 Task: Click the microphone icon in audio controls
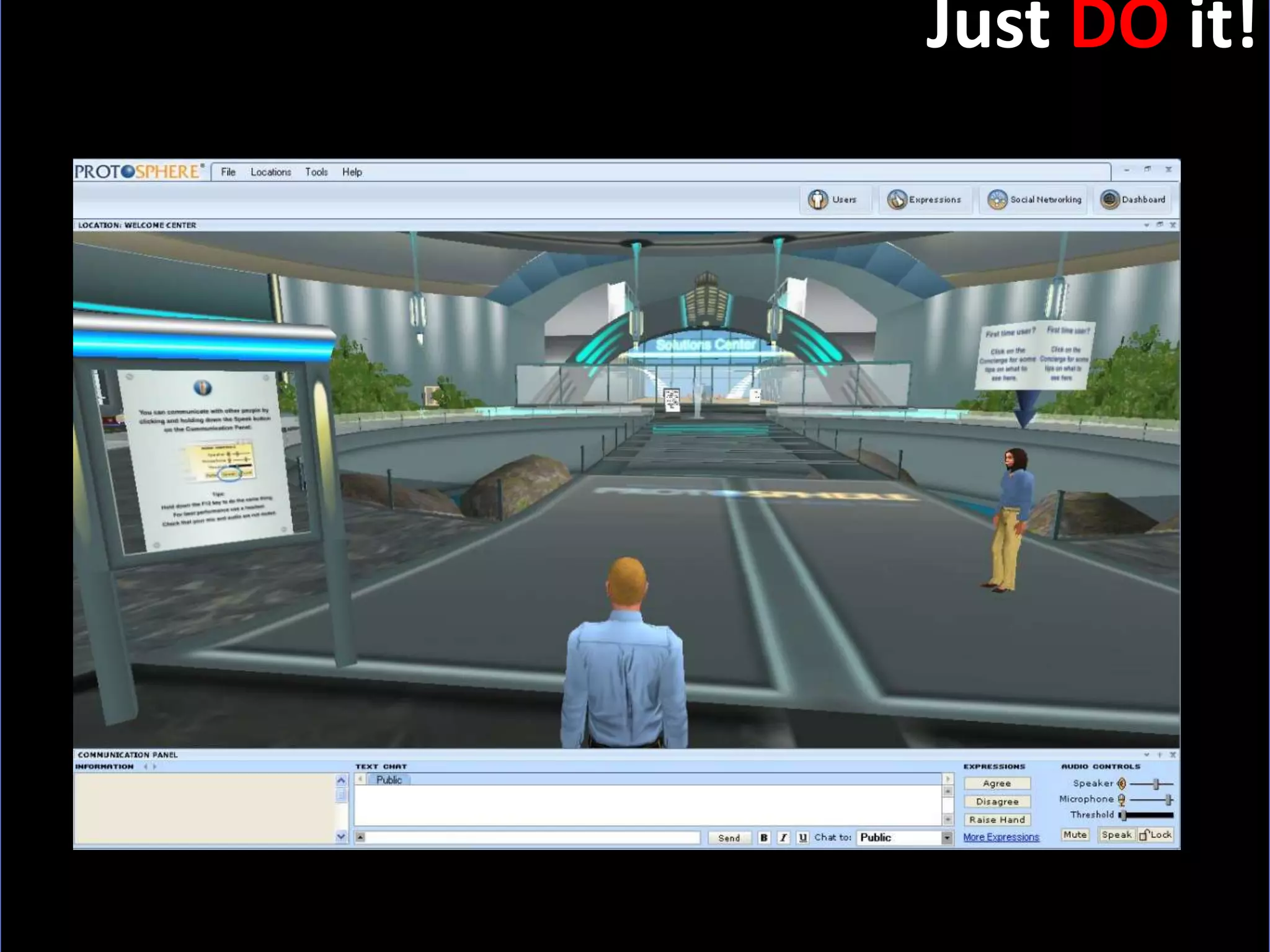pos(1121,800)
